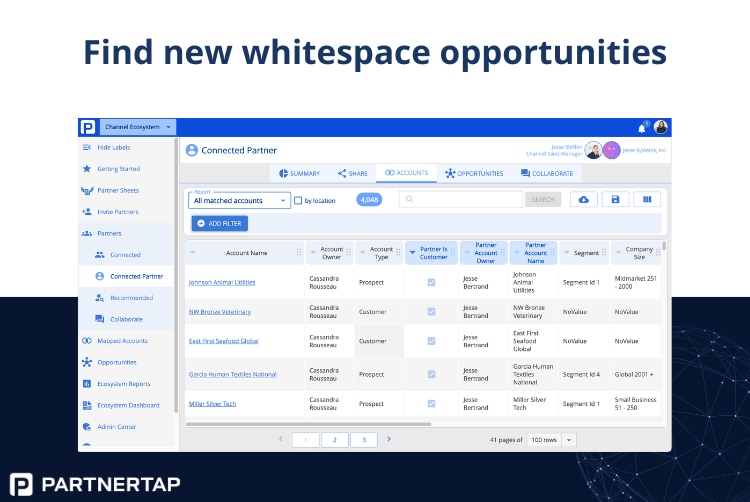
Task: Open the 100 rows per page dropdown
Action: pos(551,440)
